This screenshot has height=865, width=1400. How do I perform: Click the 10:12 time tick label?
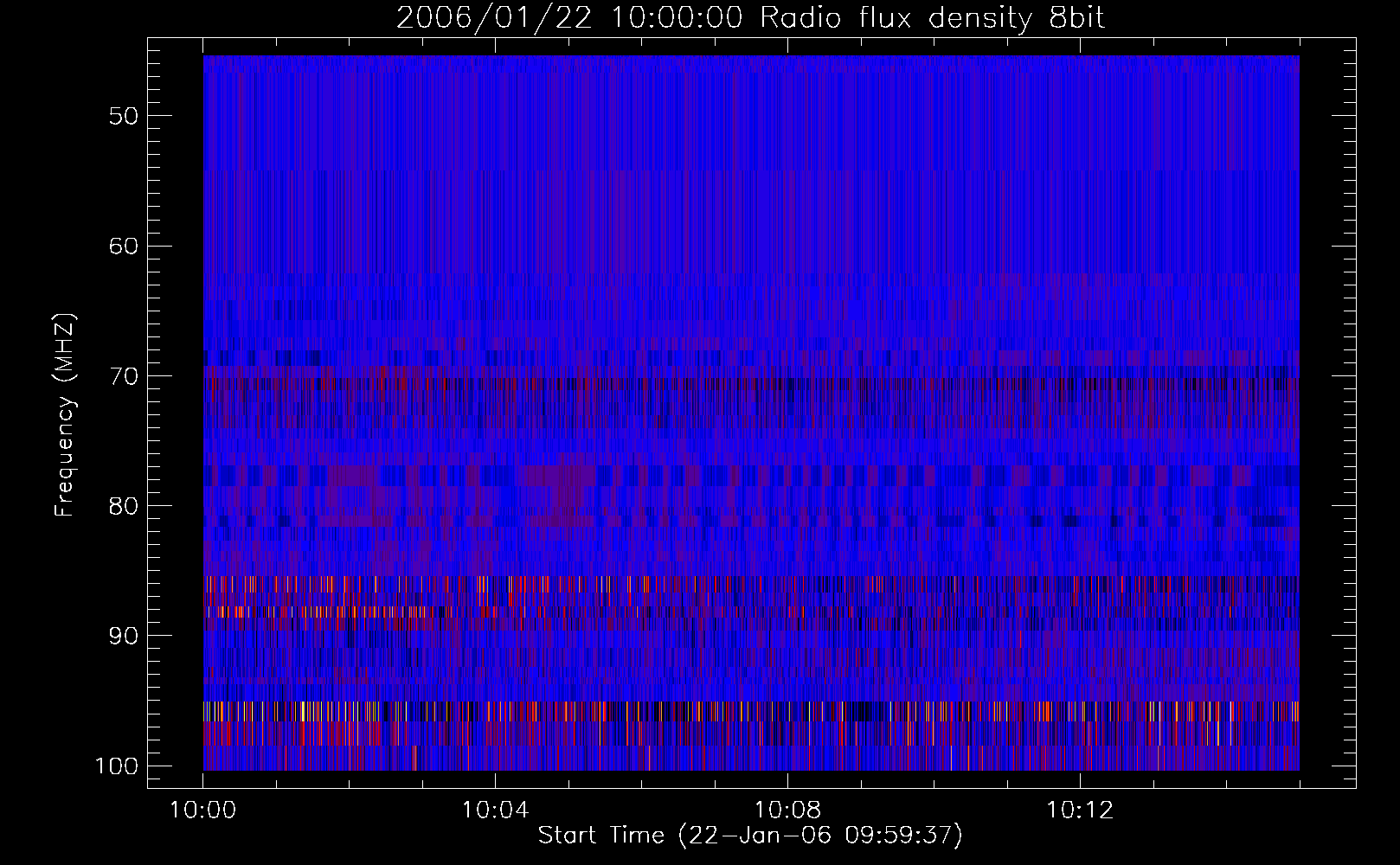pyautogui.click(x=1080, y=811)
